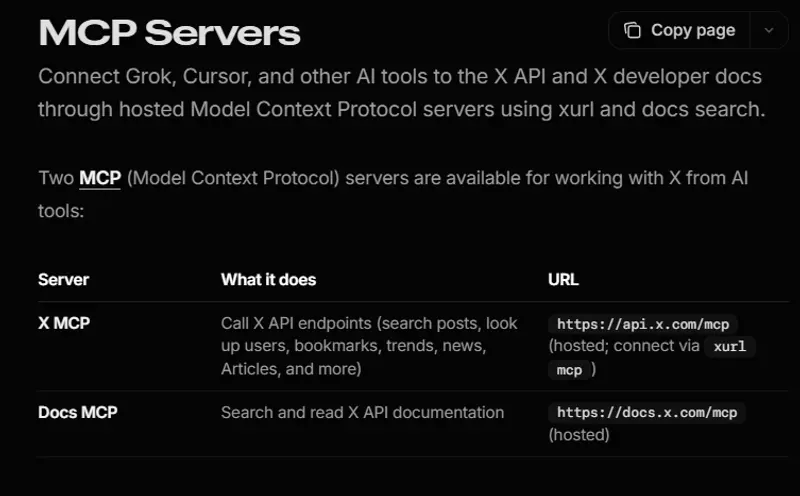Click the mcp inline code chip

point(569,369)
